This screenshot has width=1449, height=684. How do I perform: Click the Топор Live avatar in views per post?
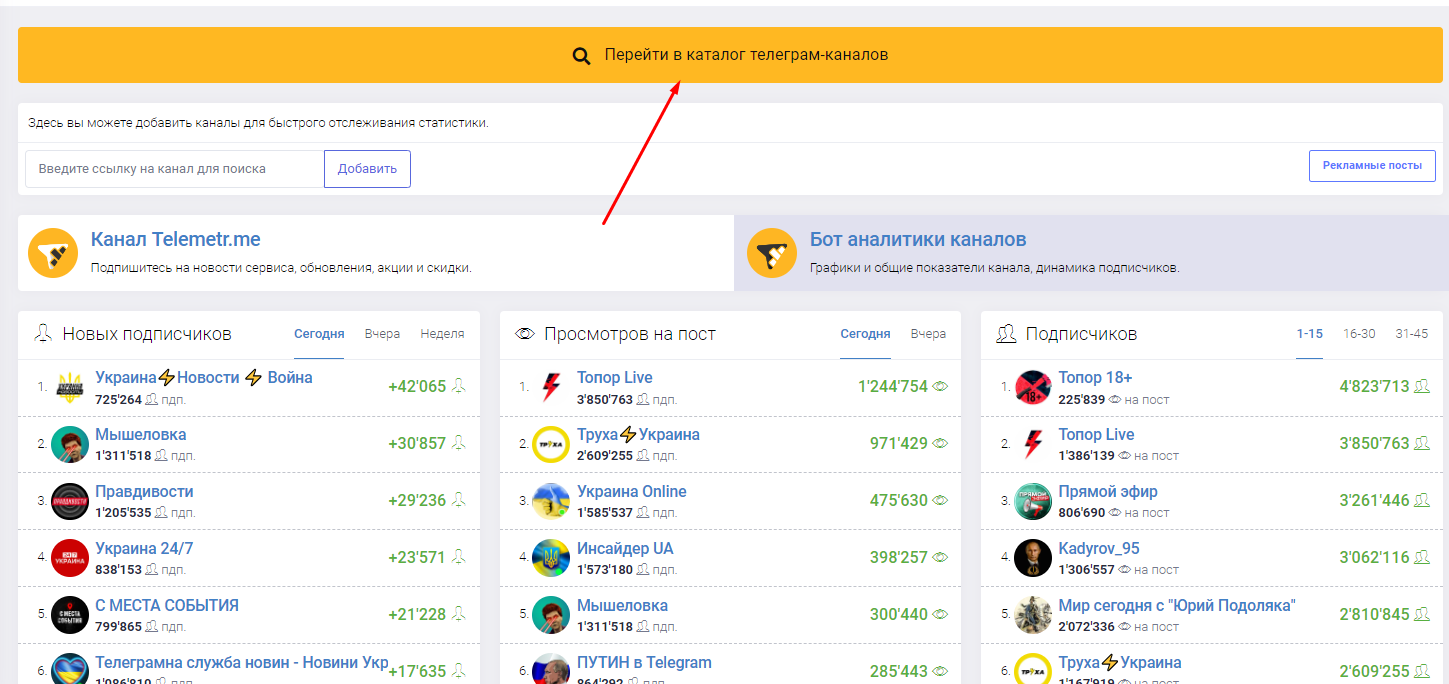coord(551,387)
